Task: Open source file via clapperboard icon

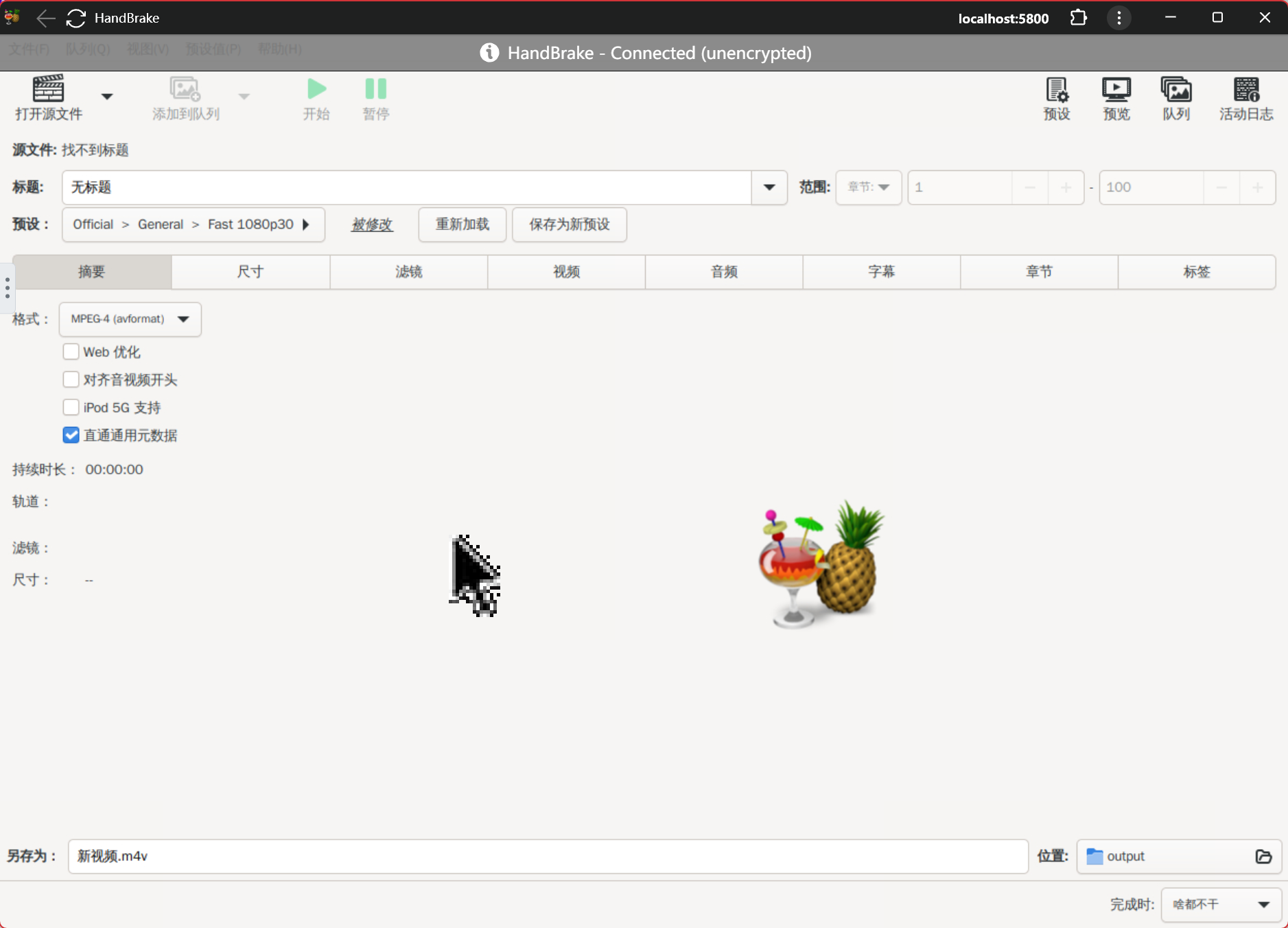Action: (x=48, y=89)
